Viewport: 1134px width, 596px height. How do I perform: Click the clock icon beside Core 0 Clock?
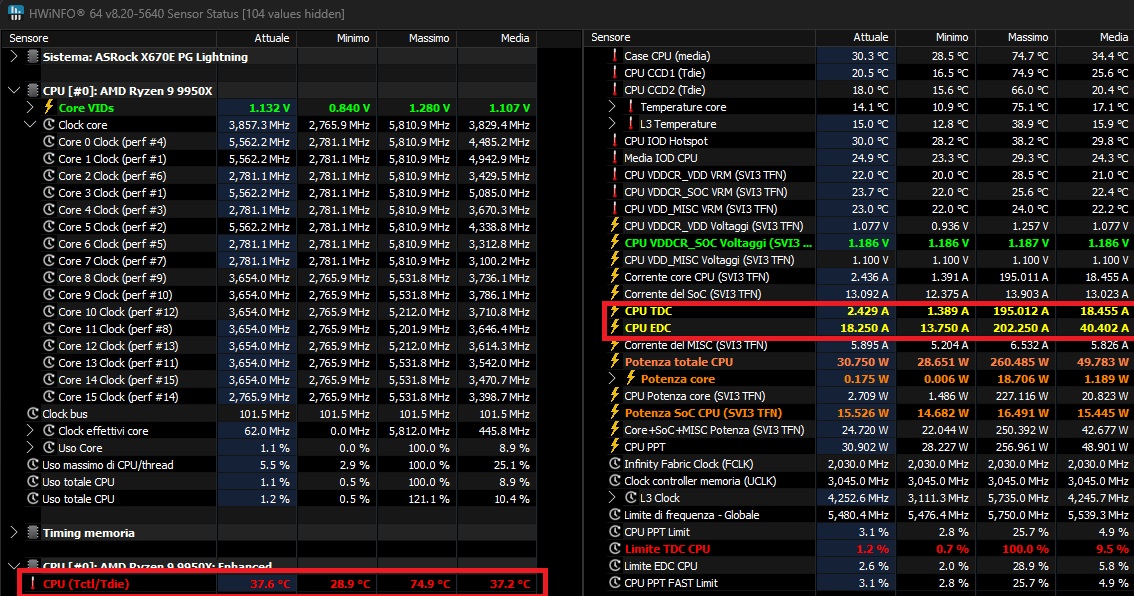point(48,141)
